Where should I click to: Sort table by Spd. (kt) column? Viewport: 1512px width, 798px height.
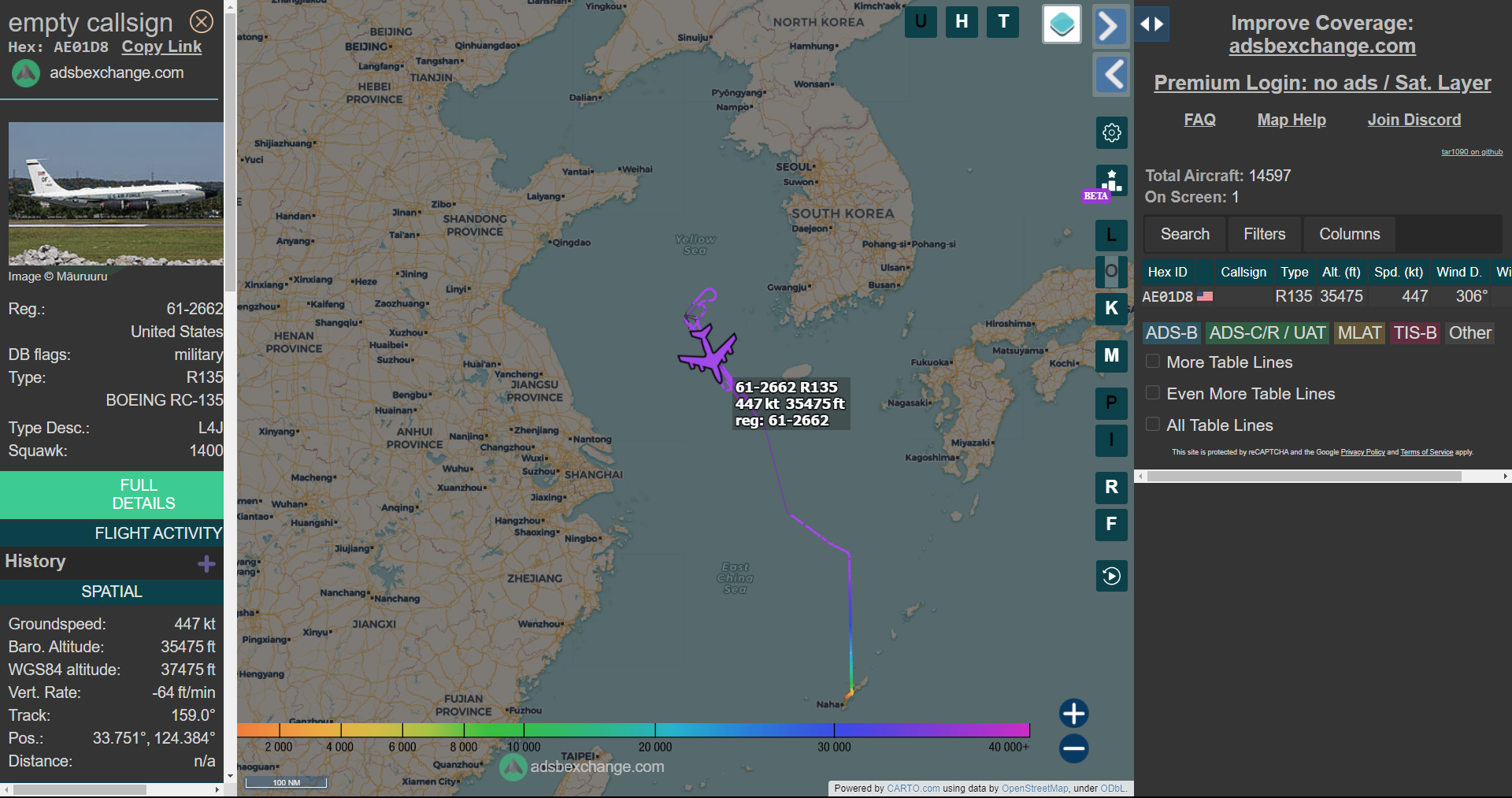pyautogui.click(x=1399, y=272)
